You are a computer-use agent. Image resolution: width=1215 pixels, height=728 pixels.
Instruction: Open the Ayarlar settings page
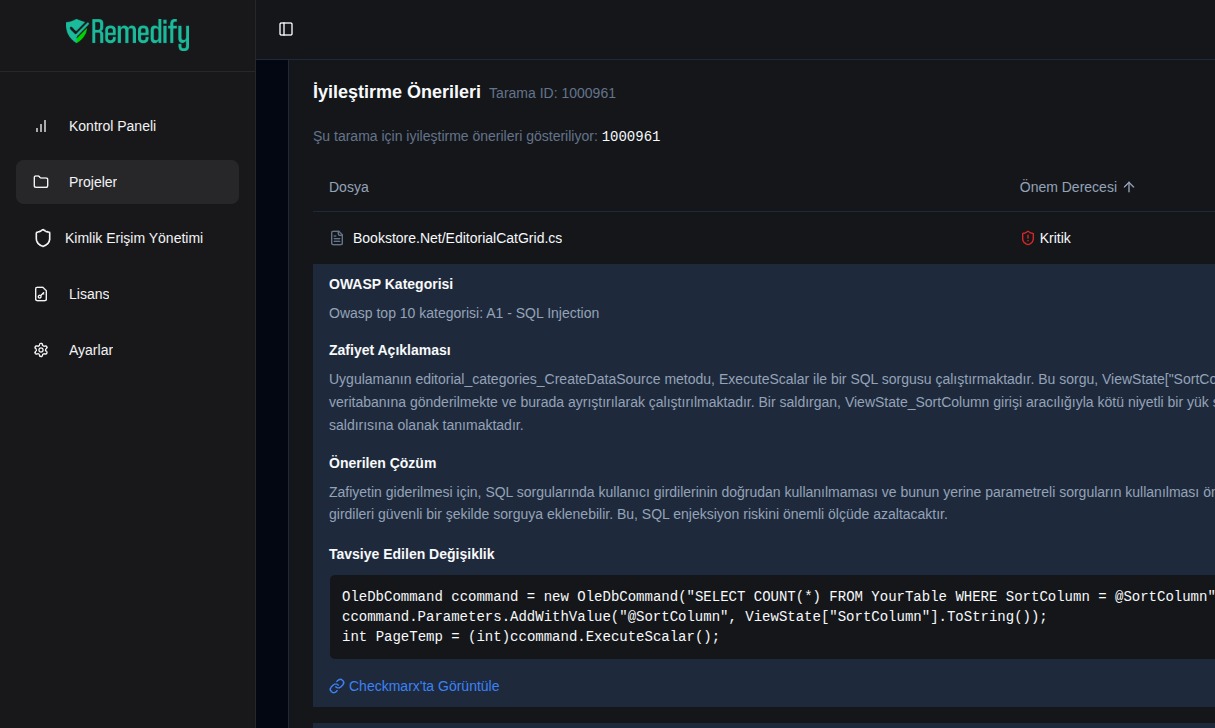91,350
